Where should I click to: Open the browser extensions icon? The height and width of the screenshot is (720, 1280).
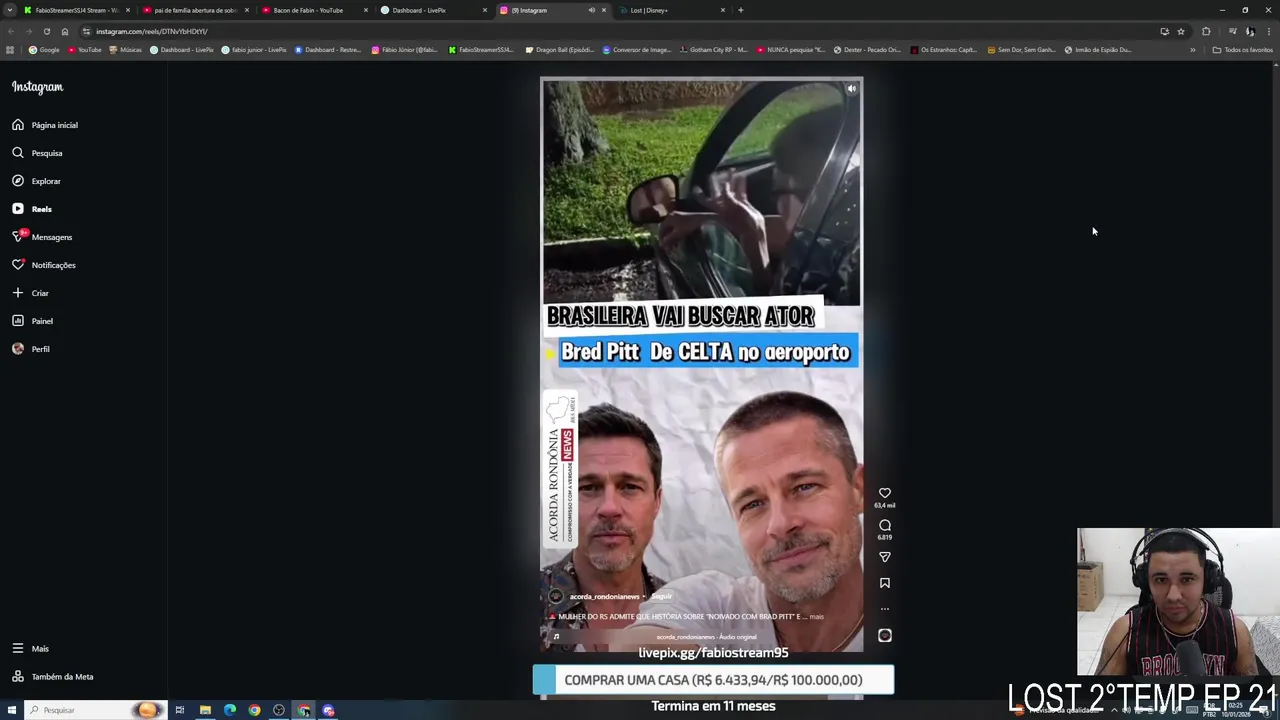[x=1206, y=31]
